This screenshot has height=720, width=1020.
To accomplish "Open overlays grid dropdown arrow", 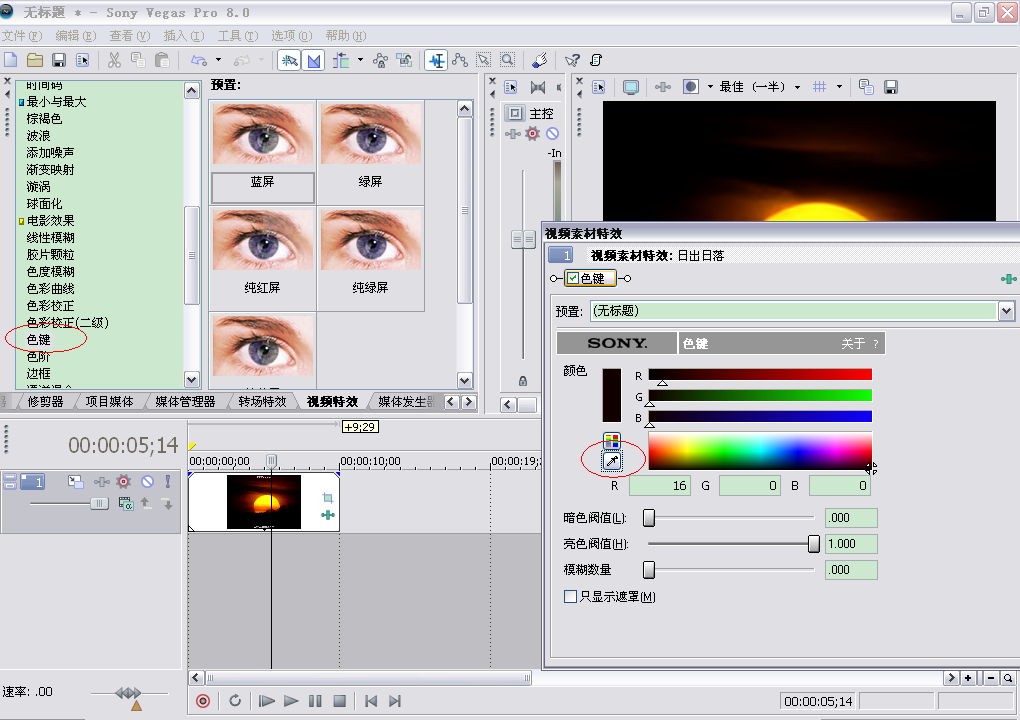I will tap(839, 87).
